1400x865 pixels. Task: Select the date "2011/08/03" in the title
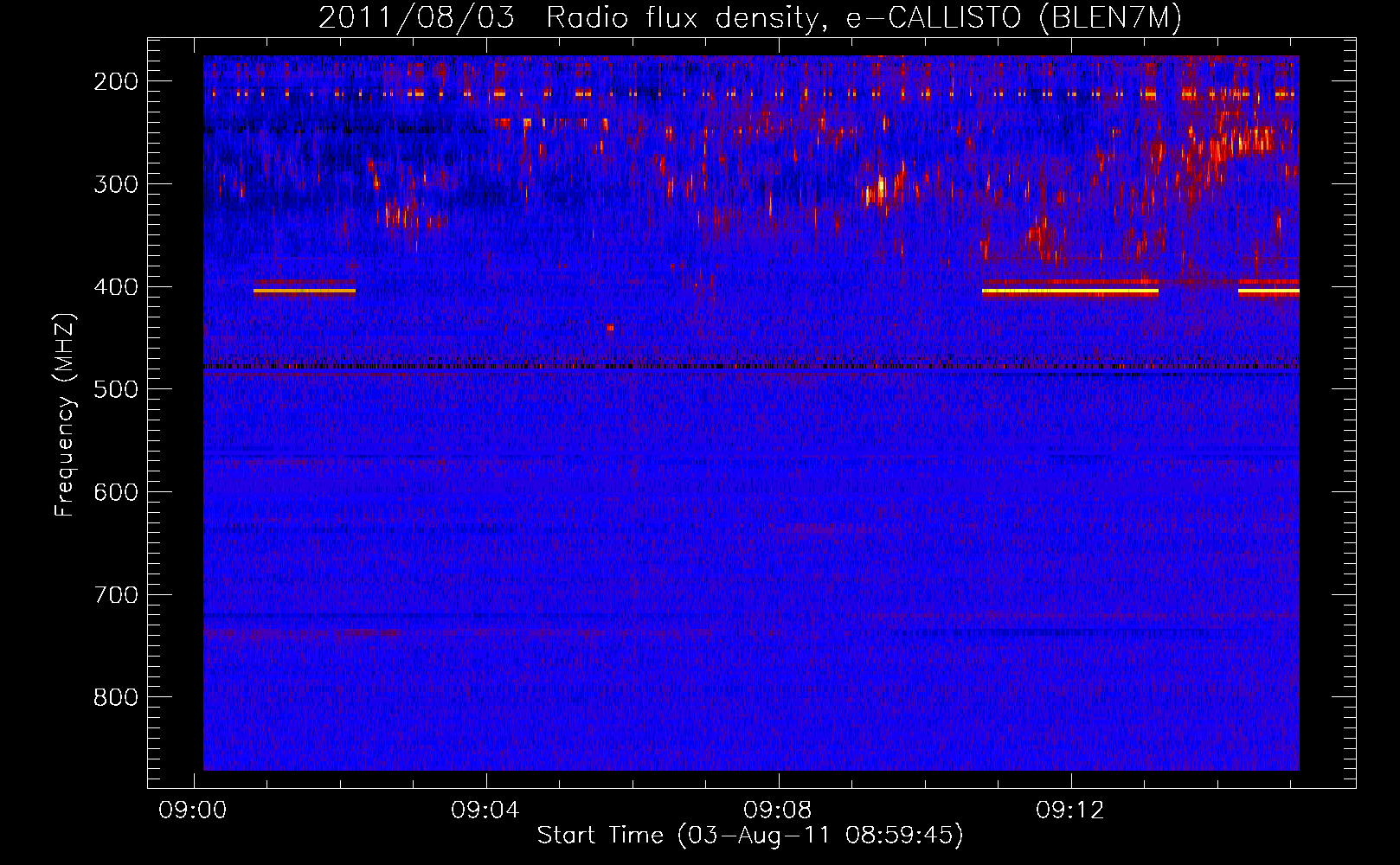pyautogui.click(x=416, y=18)
